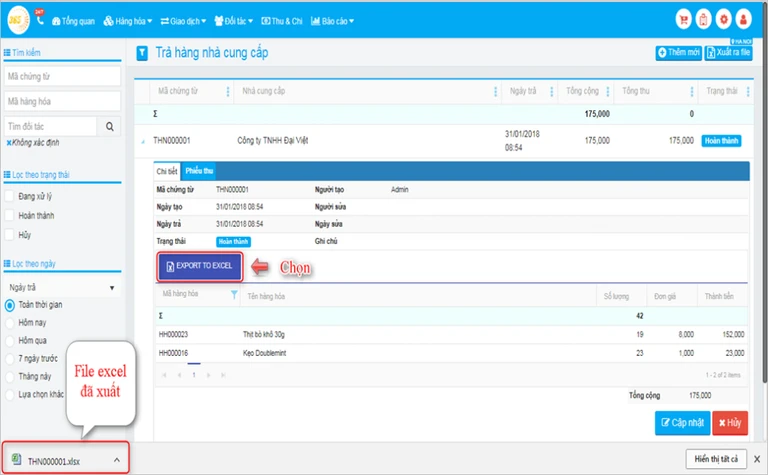
Task: Close the downloads bar
Action: point(757,459)
